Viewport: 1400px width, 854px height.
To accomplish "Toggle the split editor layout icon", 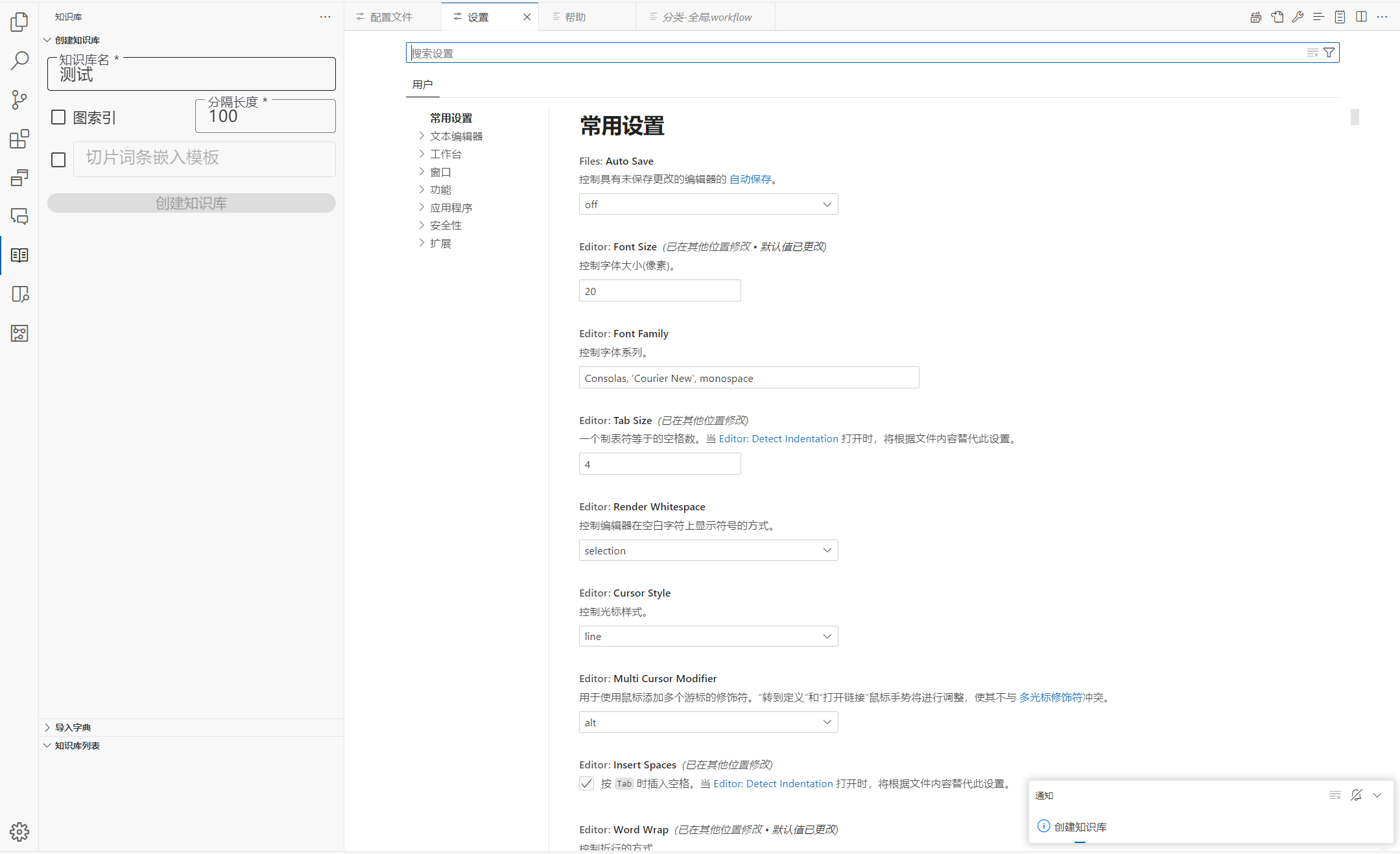I will point(1361,17).
